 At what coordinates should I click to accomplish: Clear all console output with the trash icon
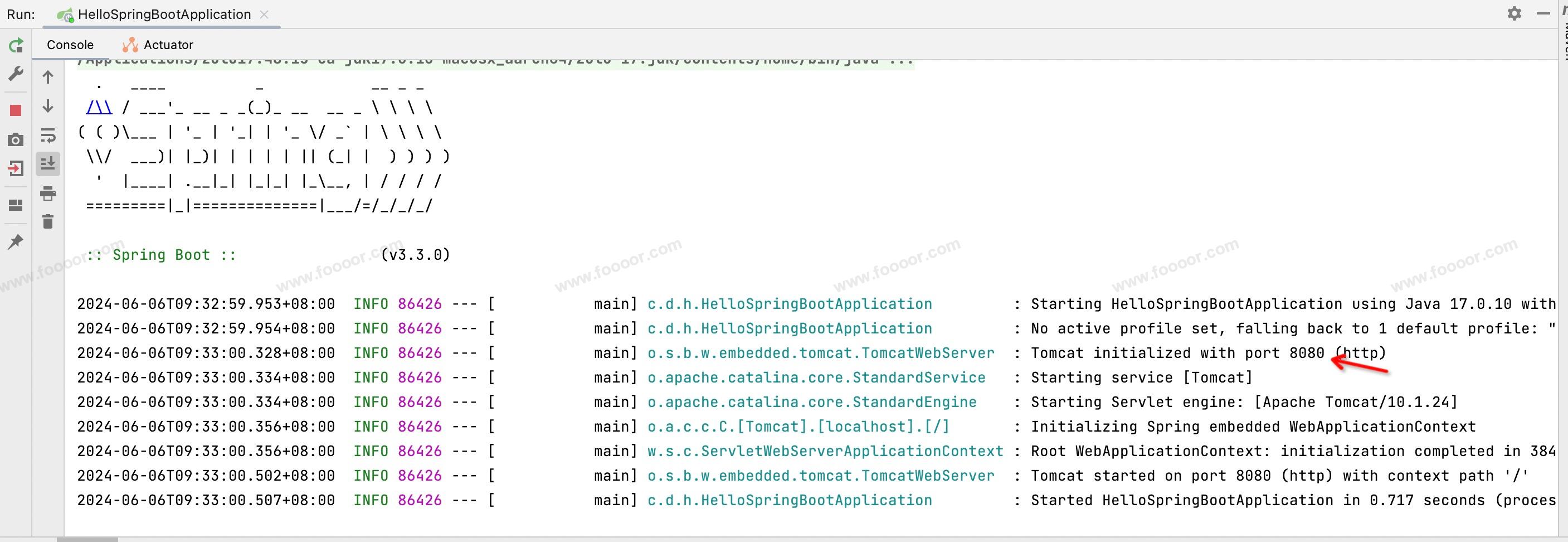48,222
